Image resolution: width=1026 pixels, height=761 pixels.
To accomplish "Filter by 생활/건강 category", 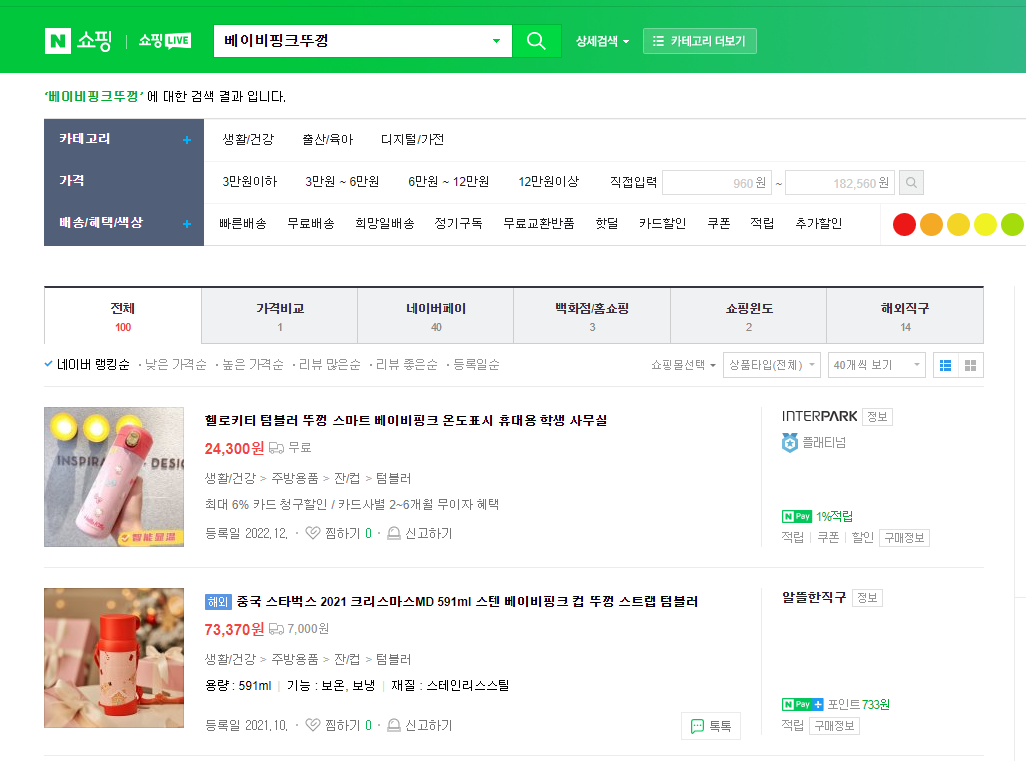I will 248,139.
